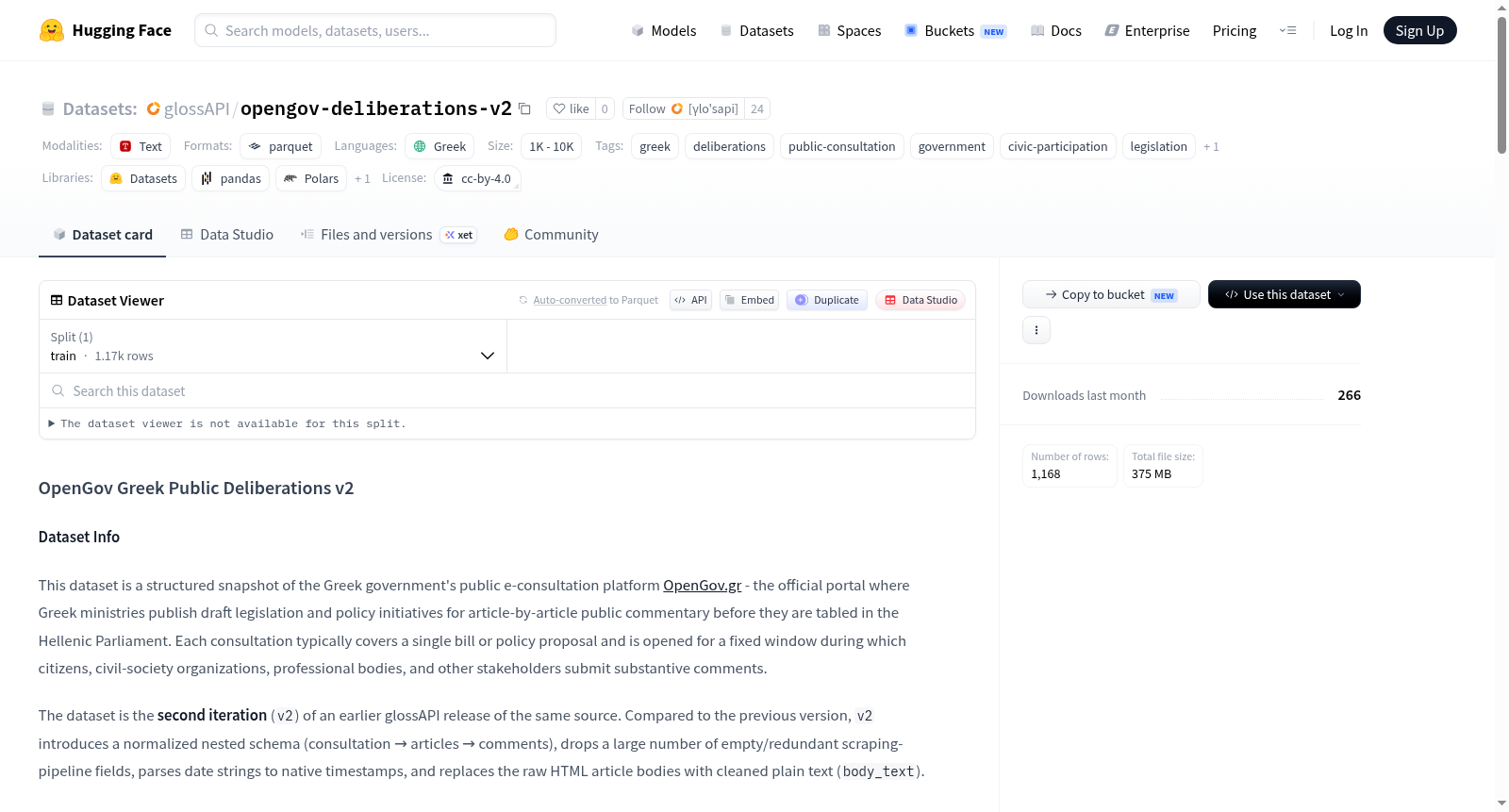This screenshot has width=1509, height=812.
Task: Follow the [ylo'sapi] organization
Action: coord(684,108)
